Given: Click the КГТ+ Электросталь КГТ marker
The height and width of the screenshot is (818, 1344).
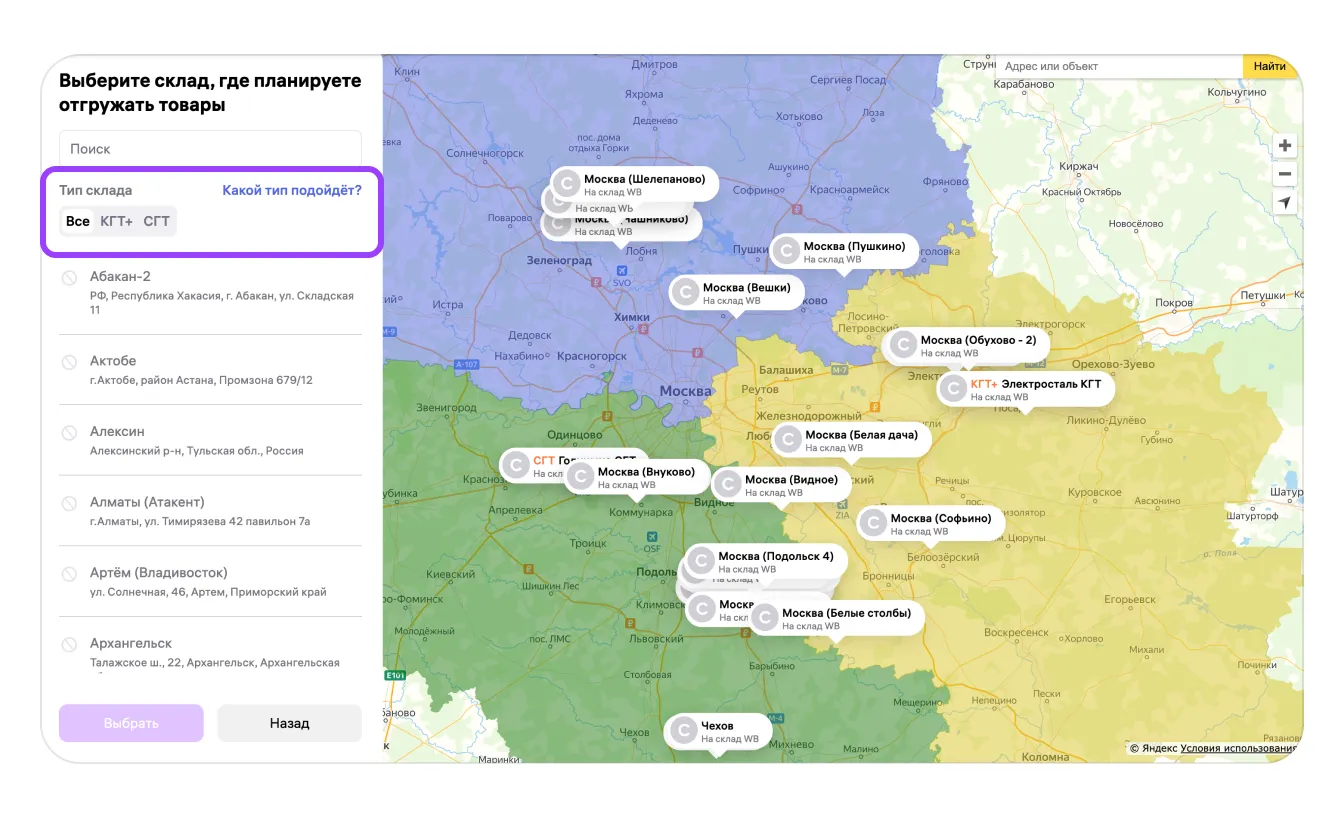Looking at the screenshot, I should click(x=954, y=388).
